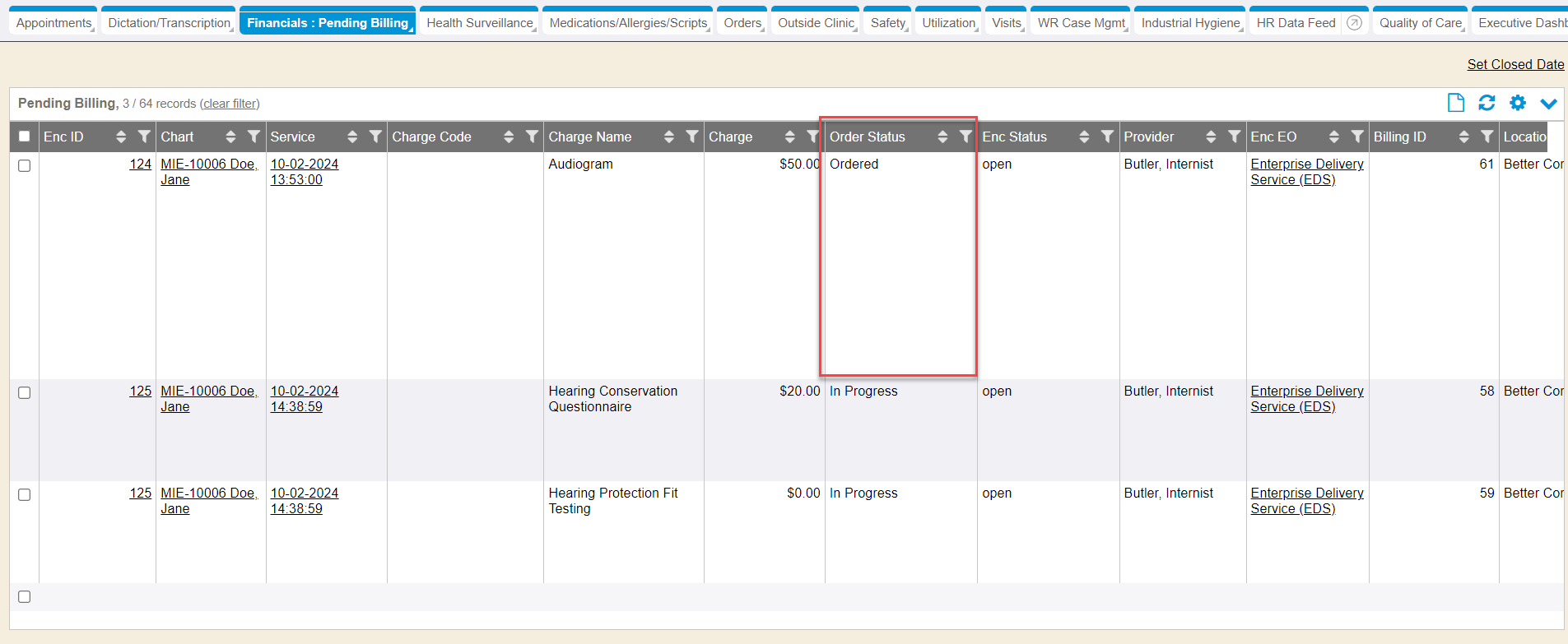Switch to the Health Surveillance tab
The image size is (1568, 644).
(x=479, y=23)
